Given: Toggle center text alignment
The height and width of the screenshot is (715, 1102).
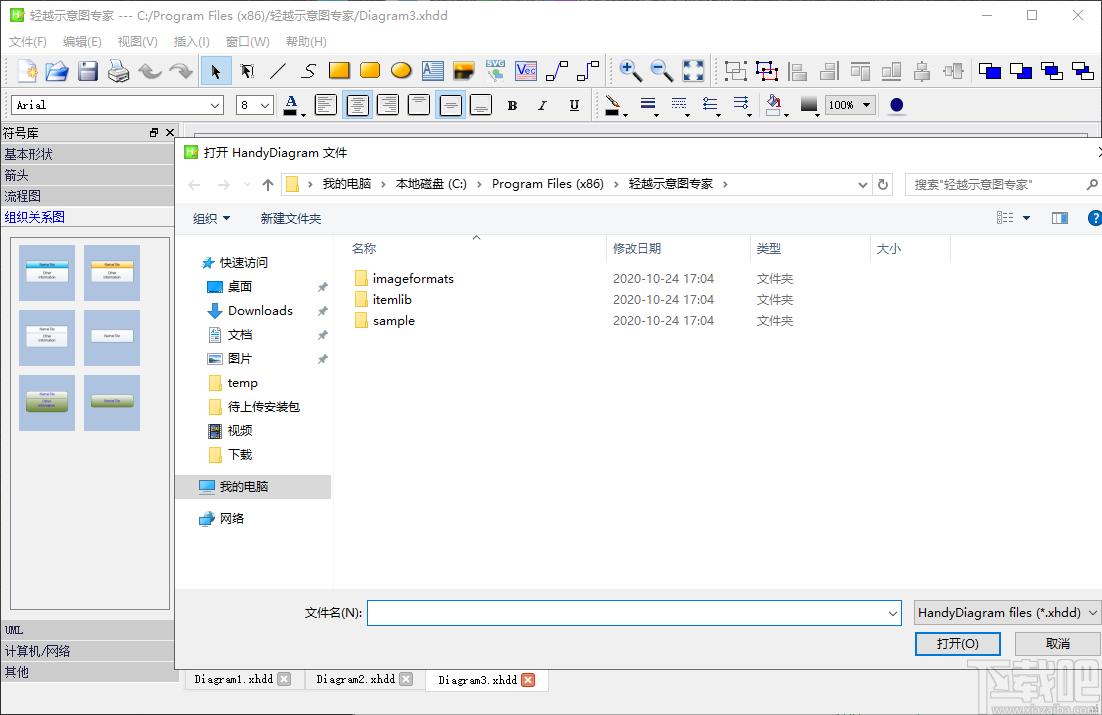Looking at the screenshot, I should (x=357, y=105).
